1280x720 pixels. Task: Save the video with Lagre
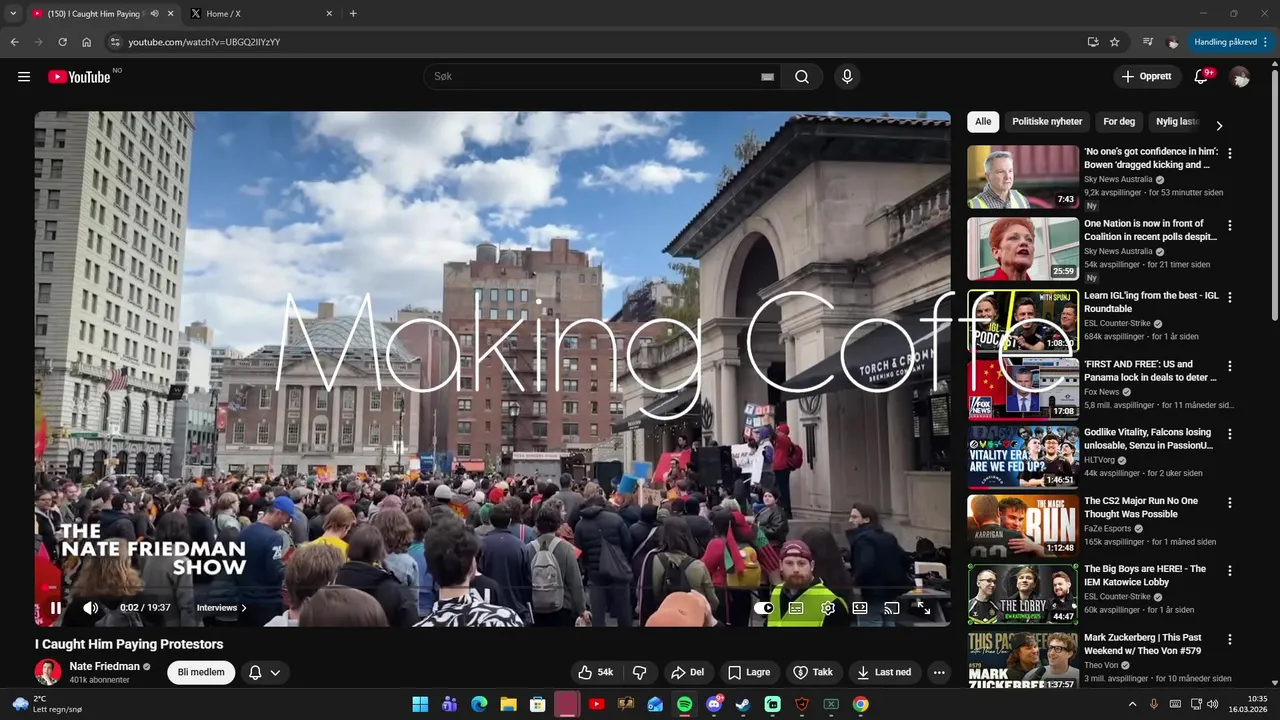click(749, 672)
